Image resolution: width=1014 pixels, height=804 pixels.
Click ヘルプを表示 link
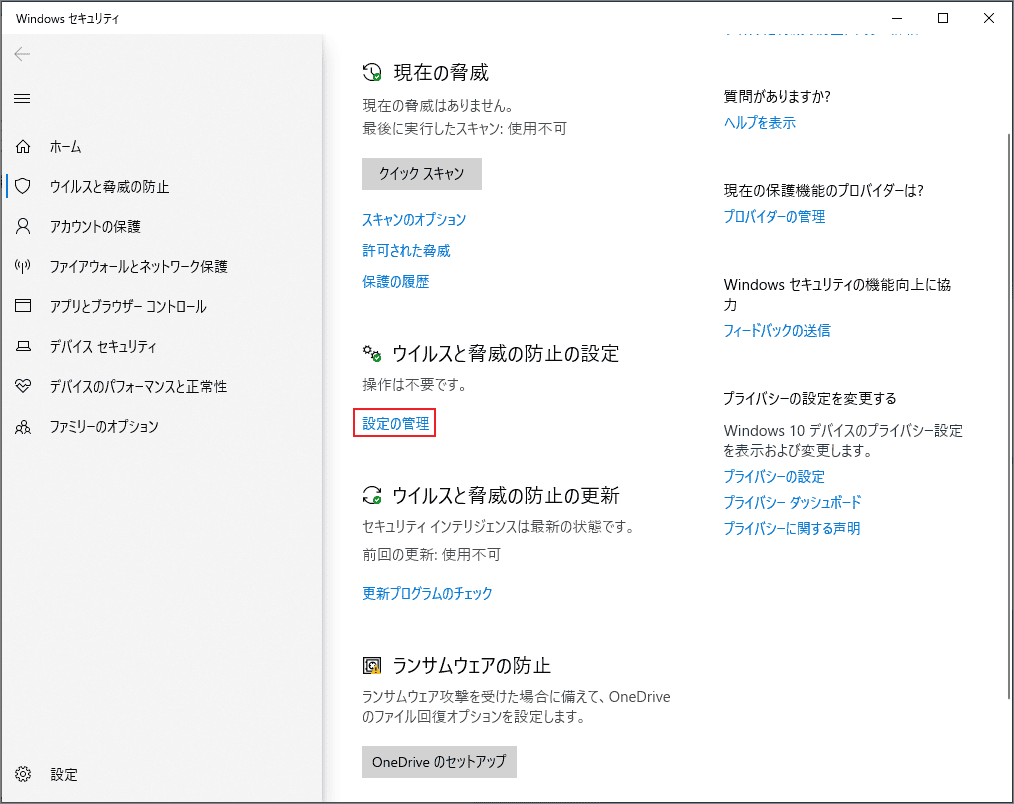tap(759, 122)
